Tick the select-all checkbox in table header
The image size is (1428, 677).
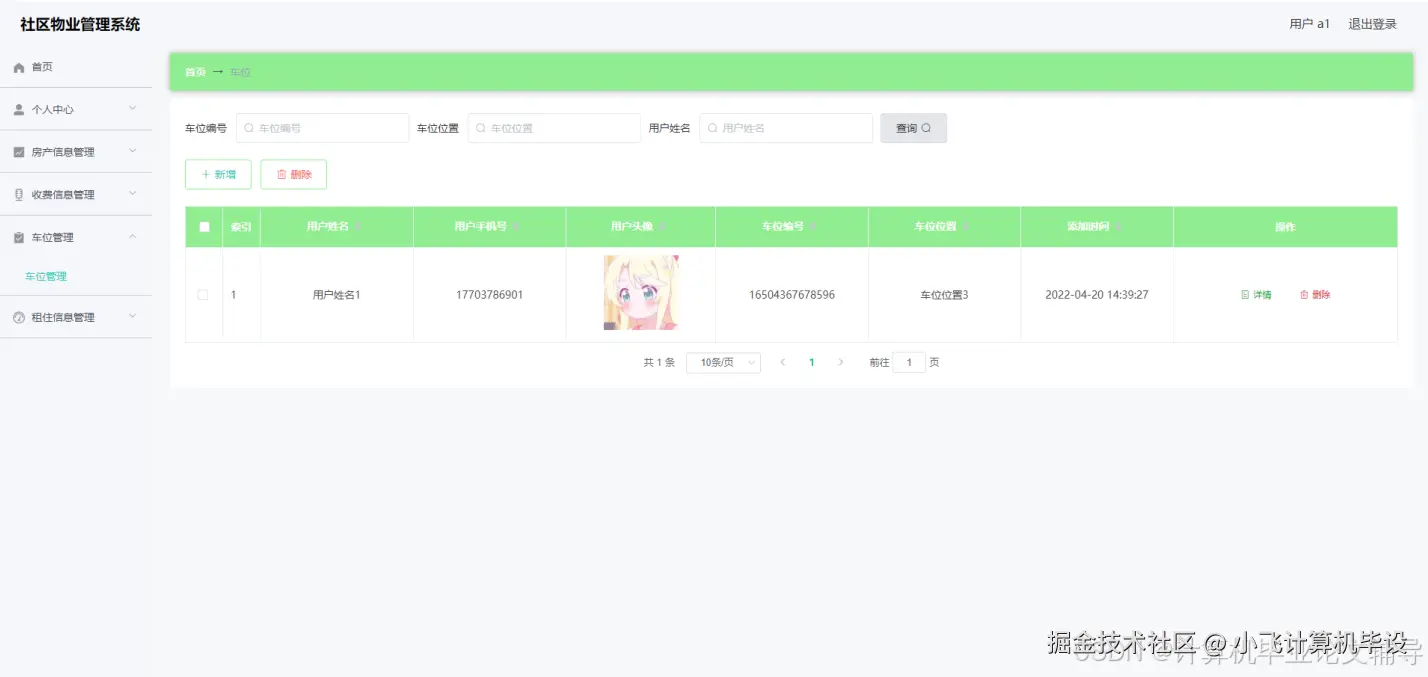coord(204,227)
